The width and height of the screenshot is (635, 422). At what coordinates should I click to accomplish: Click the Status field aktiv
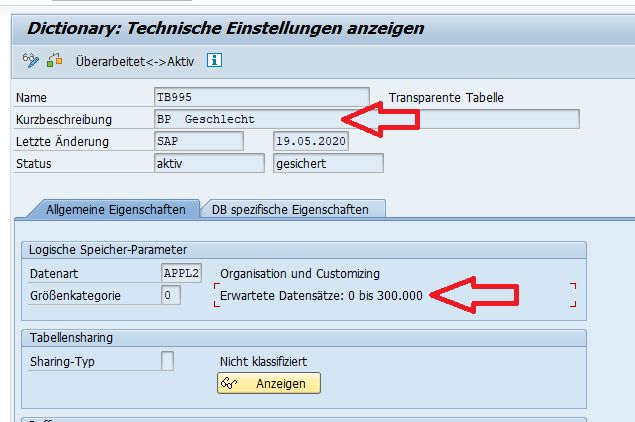[209, 163]
